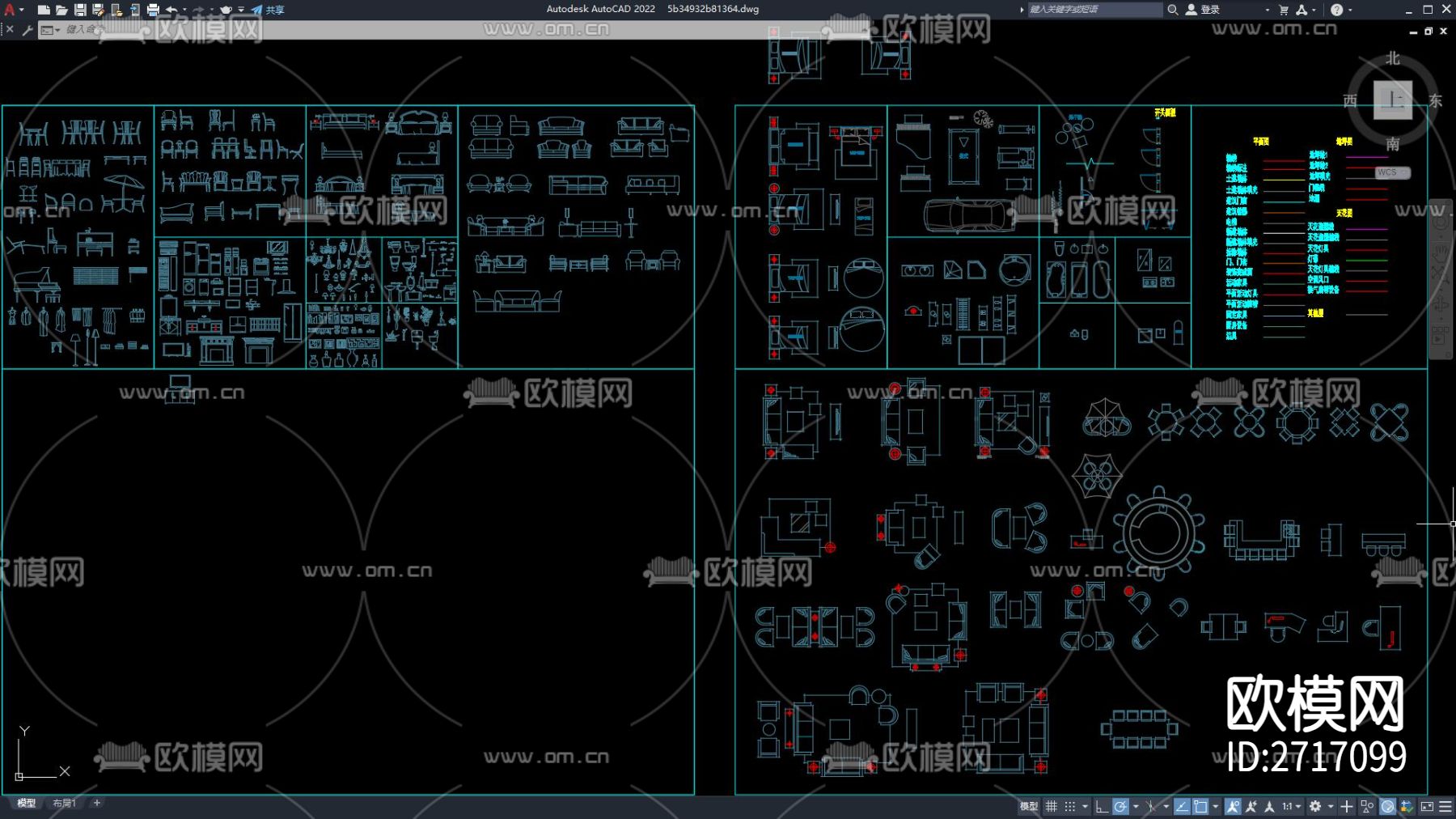Toggle annotation visibility icon
The width and height of the screenshot is (1456, 819).
[1233, 806]
